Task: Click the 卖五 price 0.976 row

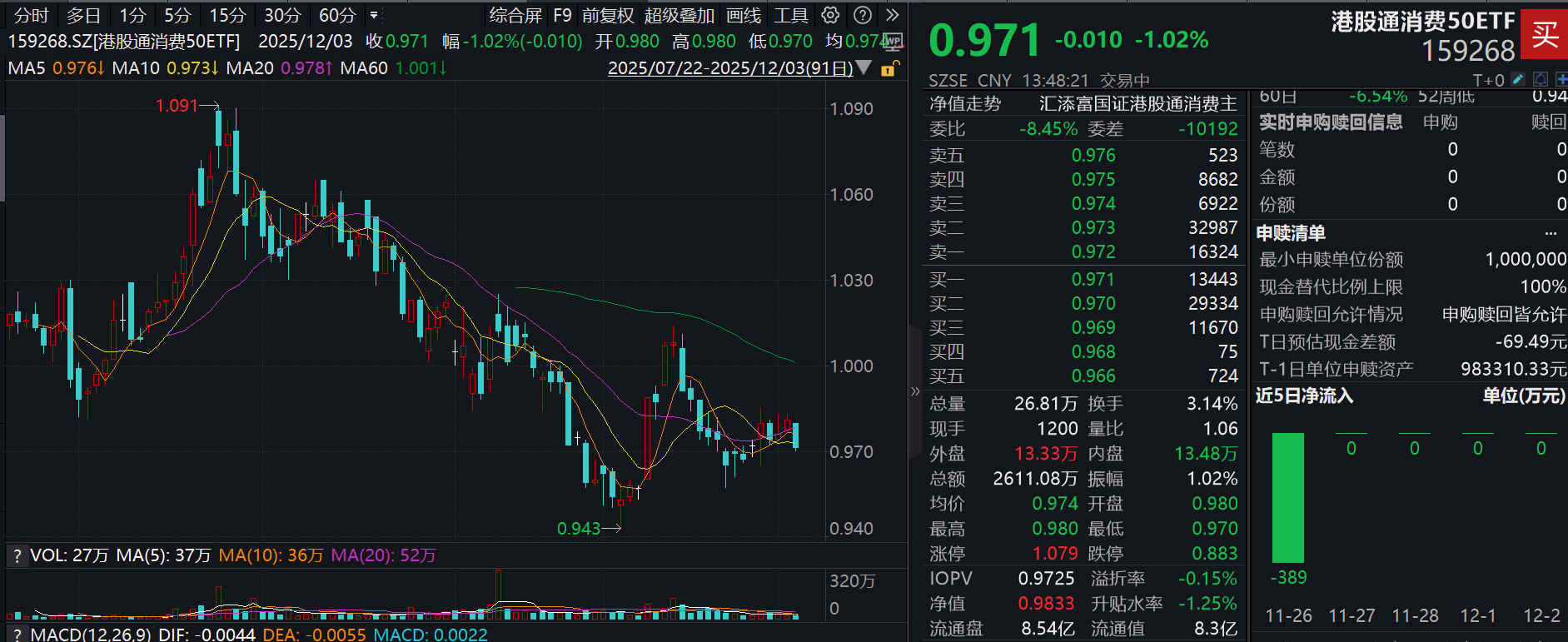Action: [x=1083, y=155]
